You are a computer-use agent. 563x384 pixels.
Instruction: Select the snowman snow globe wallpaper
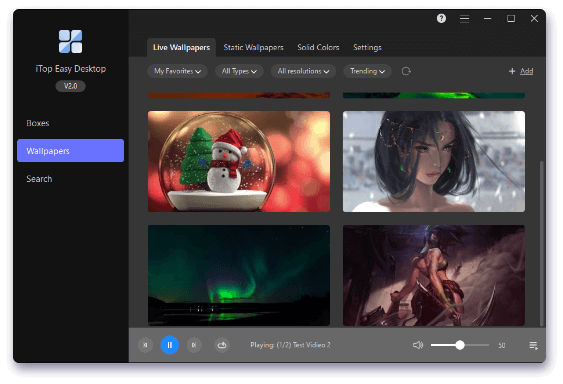pos(239,161)
